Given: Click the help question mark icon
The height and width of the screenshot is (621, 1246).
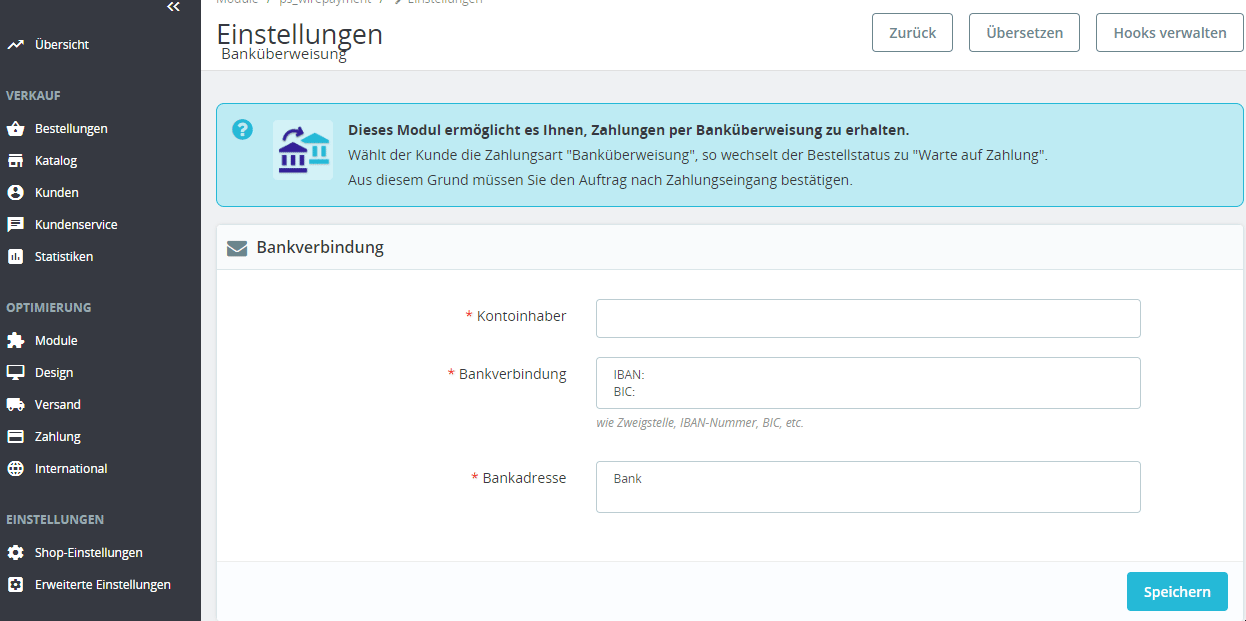Looking at the screenshot, I should [x=243, y=130].
